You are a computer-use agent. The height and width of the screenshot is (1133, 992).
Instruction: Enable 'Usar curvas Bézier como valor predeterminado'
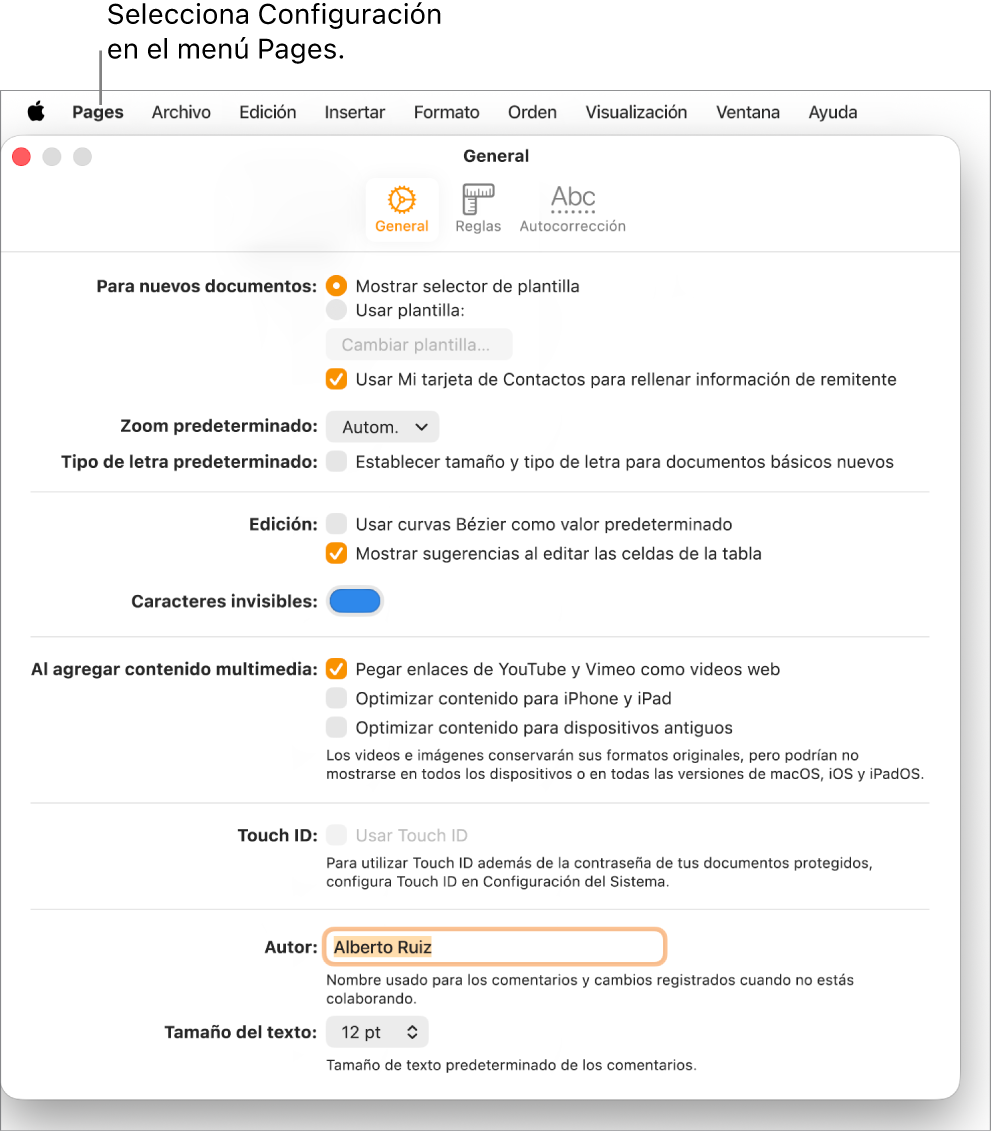tap(336, 523)
